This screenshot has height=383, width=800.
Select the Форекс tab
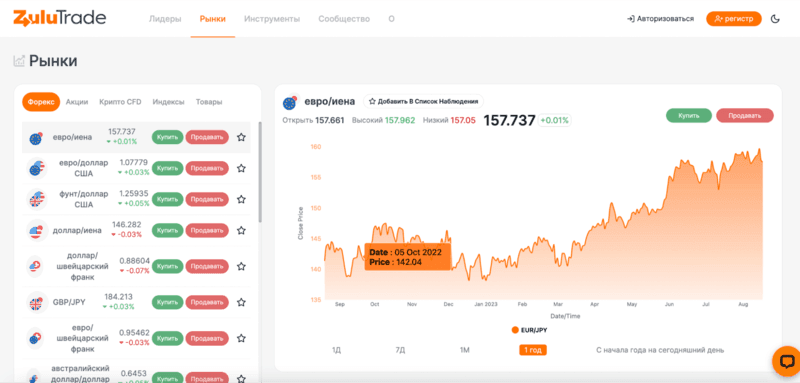pos(41,101)
